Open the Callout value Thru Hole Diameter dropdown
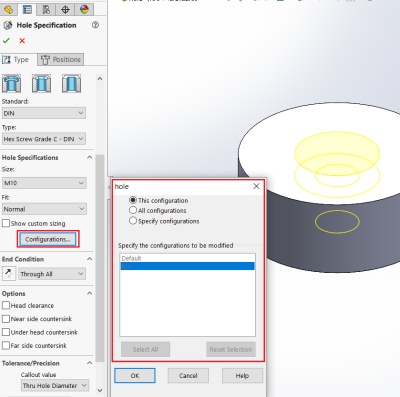400x397 pixels. click(55, 385)
